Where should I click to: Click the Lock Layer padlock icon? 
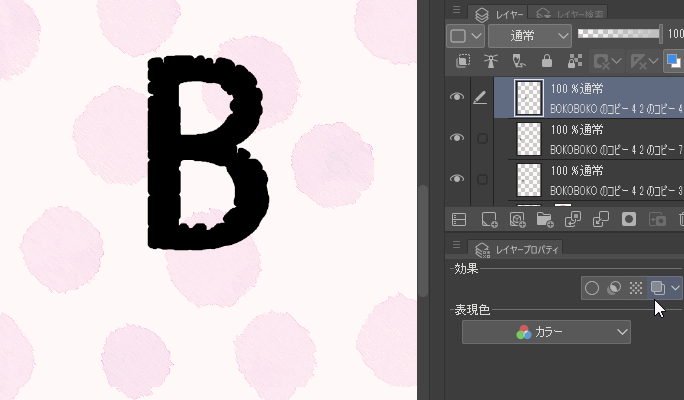(x=546, y=62)
